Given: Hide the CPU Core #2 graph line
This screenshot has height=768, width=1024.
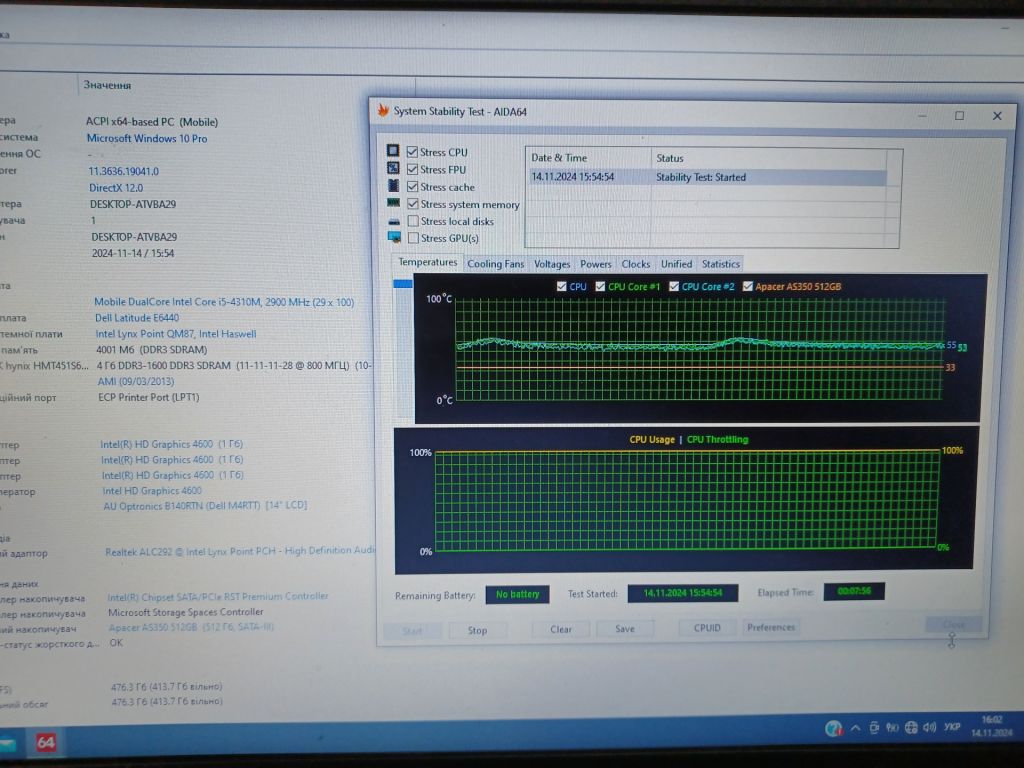Looking at the screenshot, I should (674, 286).
